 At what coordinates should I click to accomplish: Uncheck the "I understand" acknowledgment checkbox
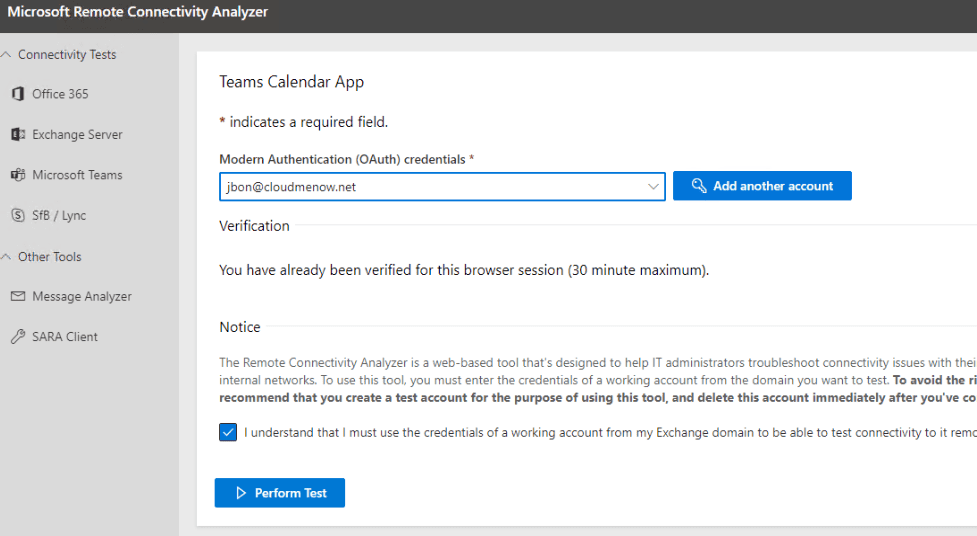coord(228,433)
